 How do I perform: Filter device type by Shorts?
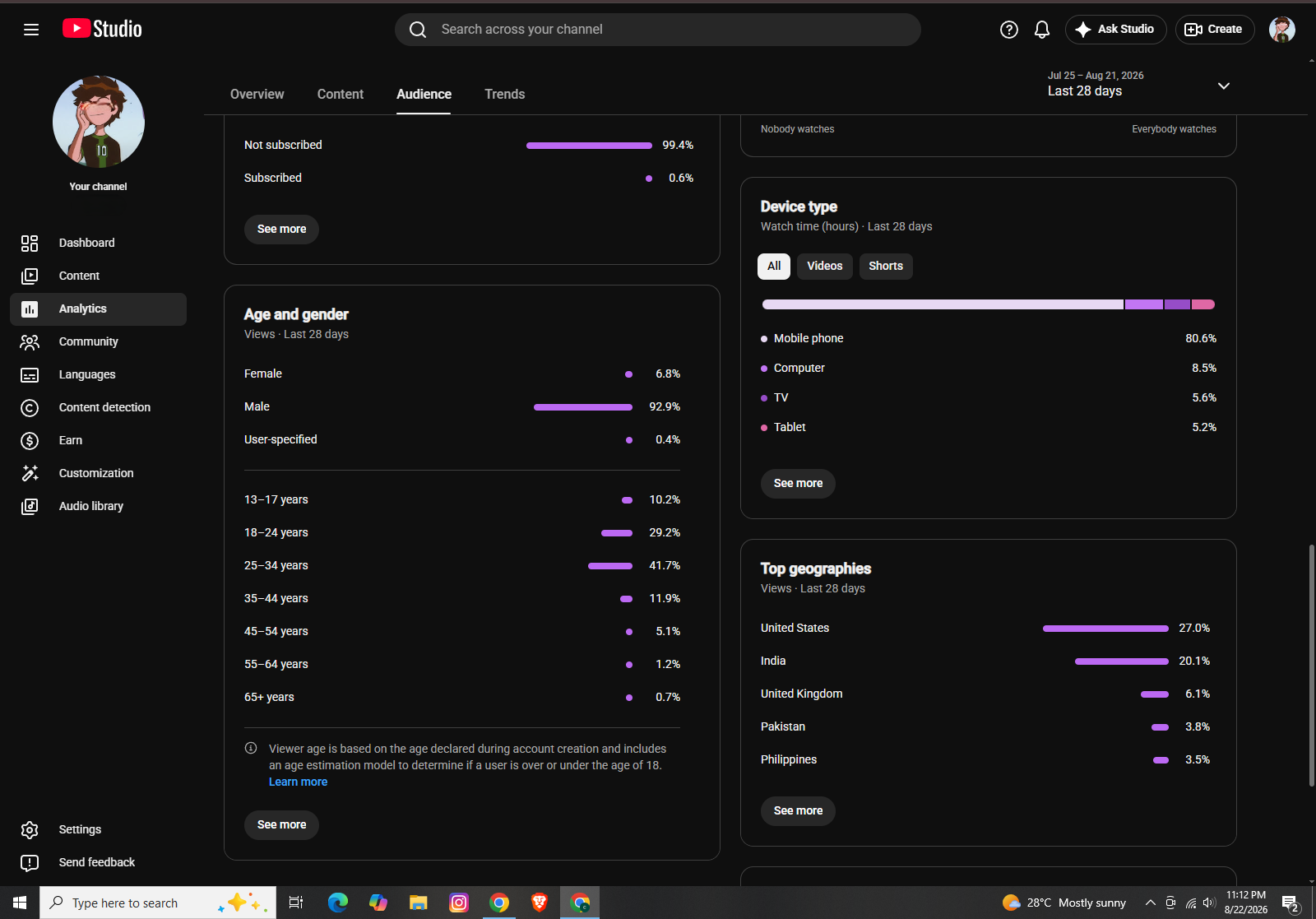(886, 266)
